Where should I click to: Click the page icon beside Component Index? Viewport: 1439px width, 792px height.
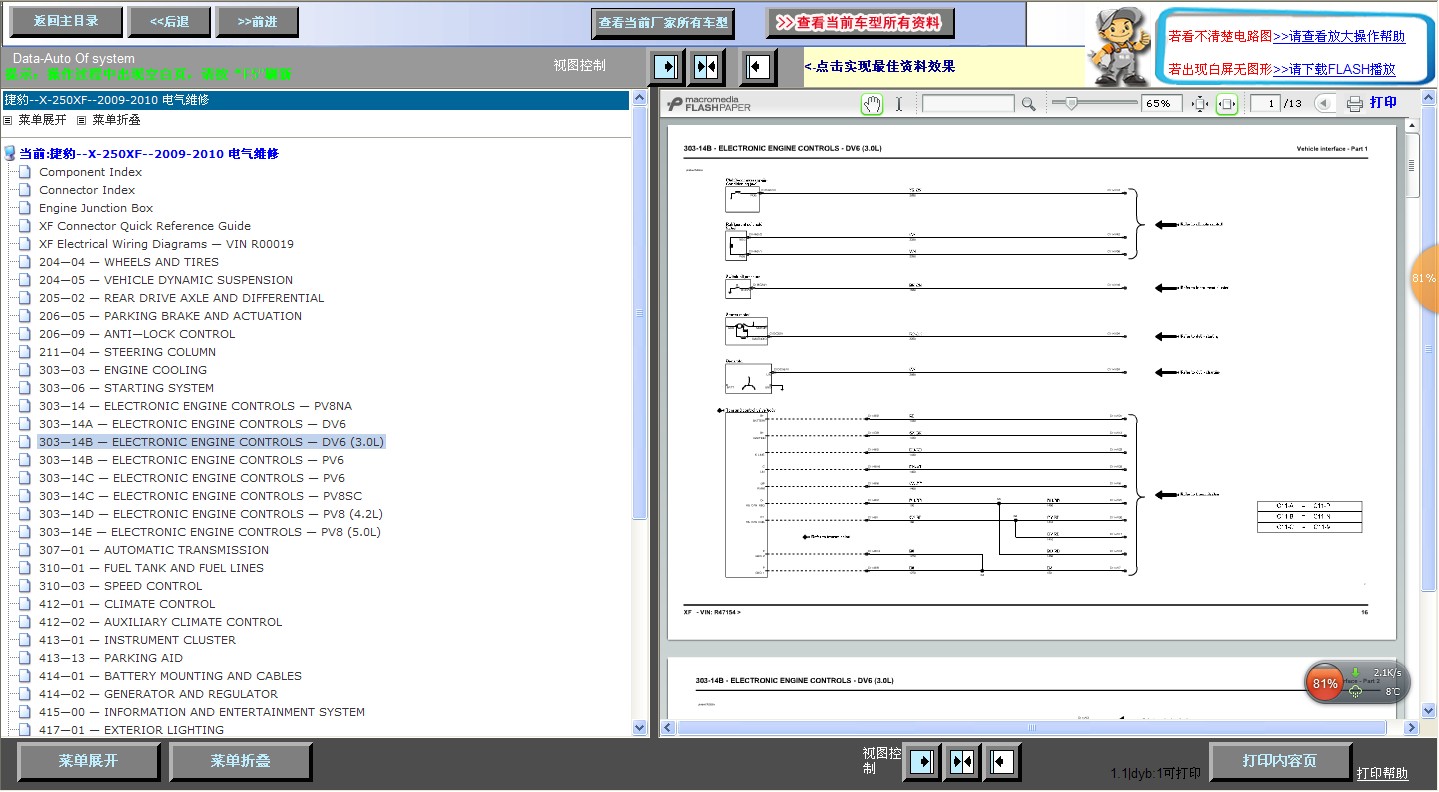tap(25, 172)
